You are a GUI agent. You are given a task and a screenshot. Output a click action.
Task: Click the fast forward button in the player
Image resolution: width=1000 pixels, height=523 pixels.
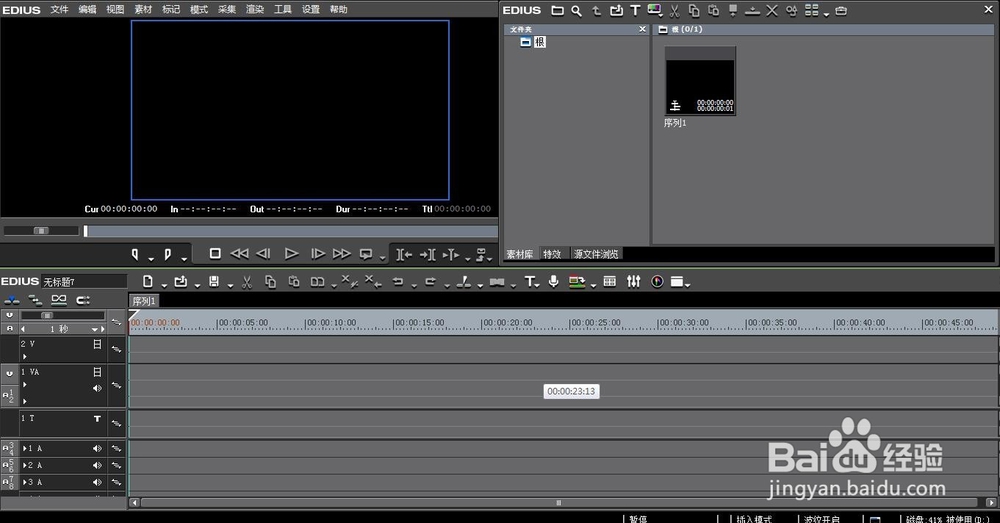pyautogui.click(x=342, y=254)
